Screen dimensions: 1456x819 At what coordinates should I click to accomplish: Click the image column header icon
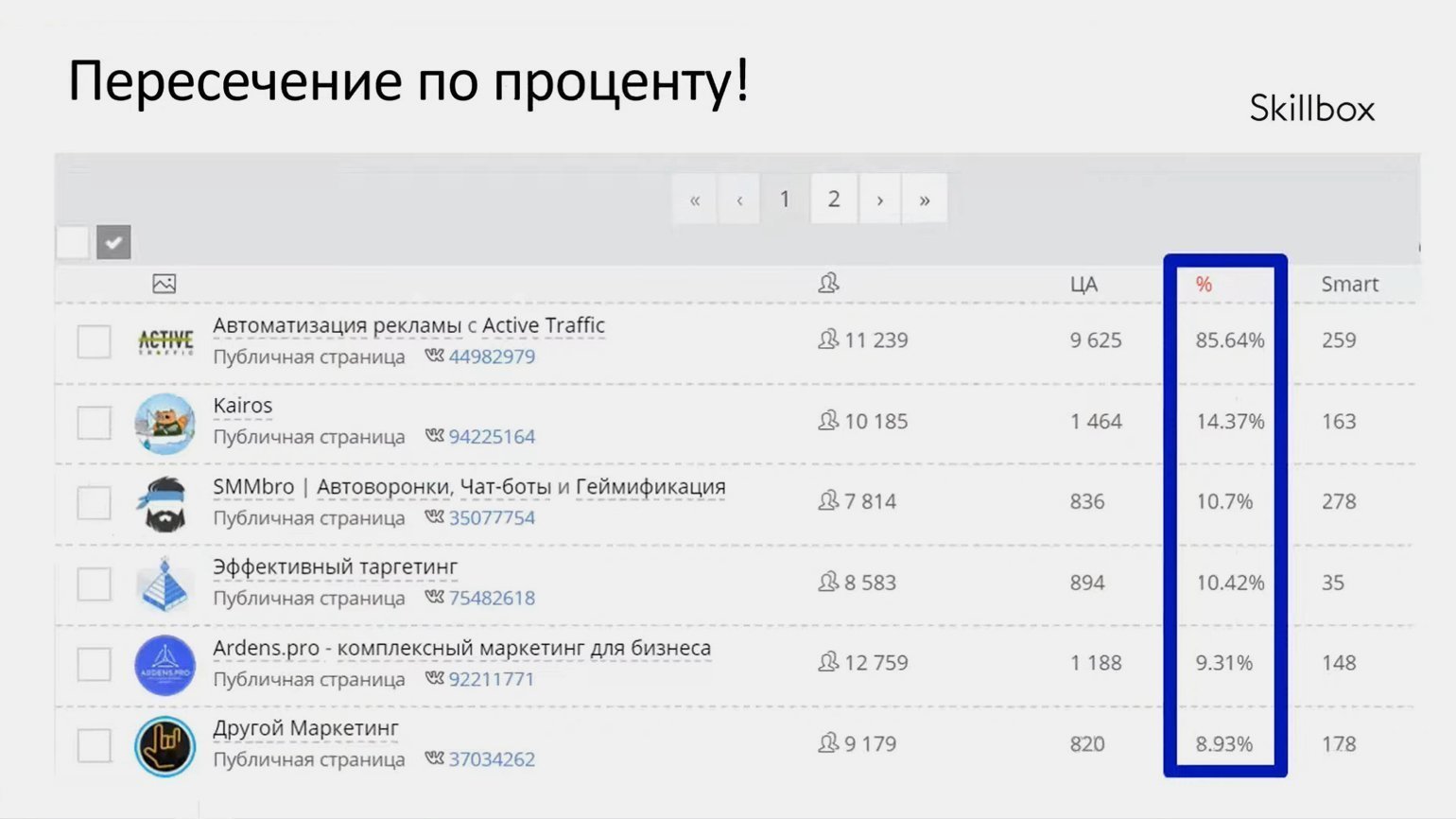(x=165, y=284)
